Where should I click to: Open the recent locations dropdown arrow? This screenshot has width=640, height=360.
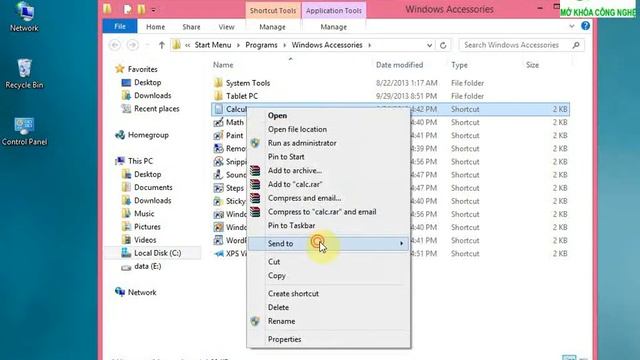click(147, 45)
